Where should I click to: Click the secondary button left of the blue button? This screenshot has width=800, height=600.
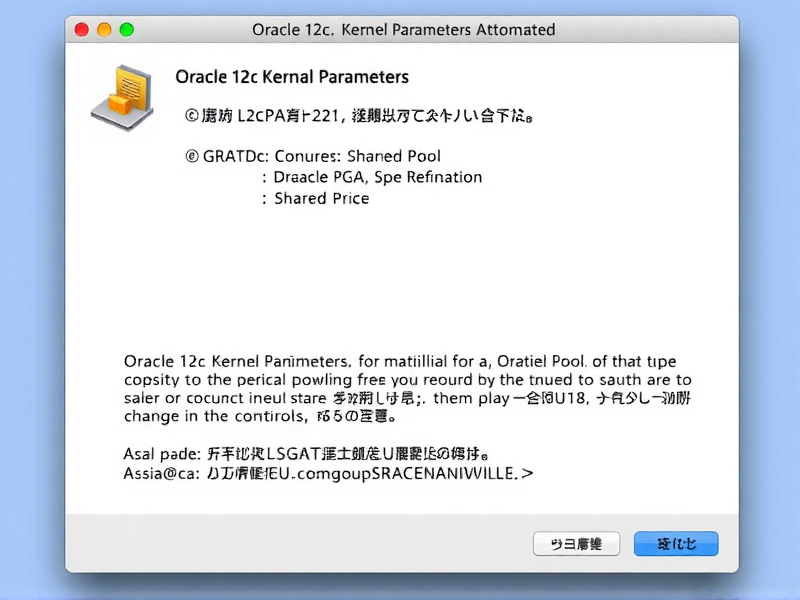coord(577,543)
